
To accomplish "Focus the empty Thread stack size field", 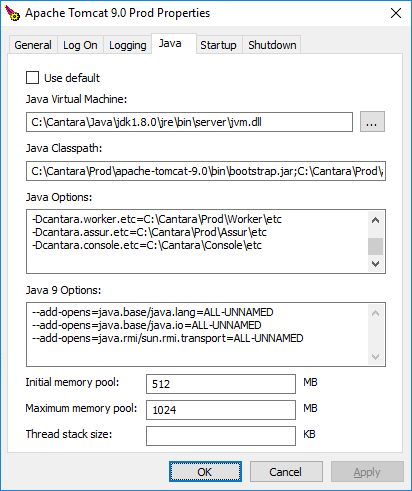I will click(221, 436).
